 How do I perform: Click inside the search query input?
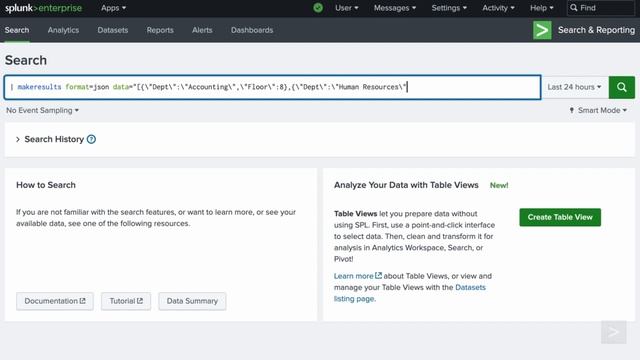coord(272,87)
